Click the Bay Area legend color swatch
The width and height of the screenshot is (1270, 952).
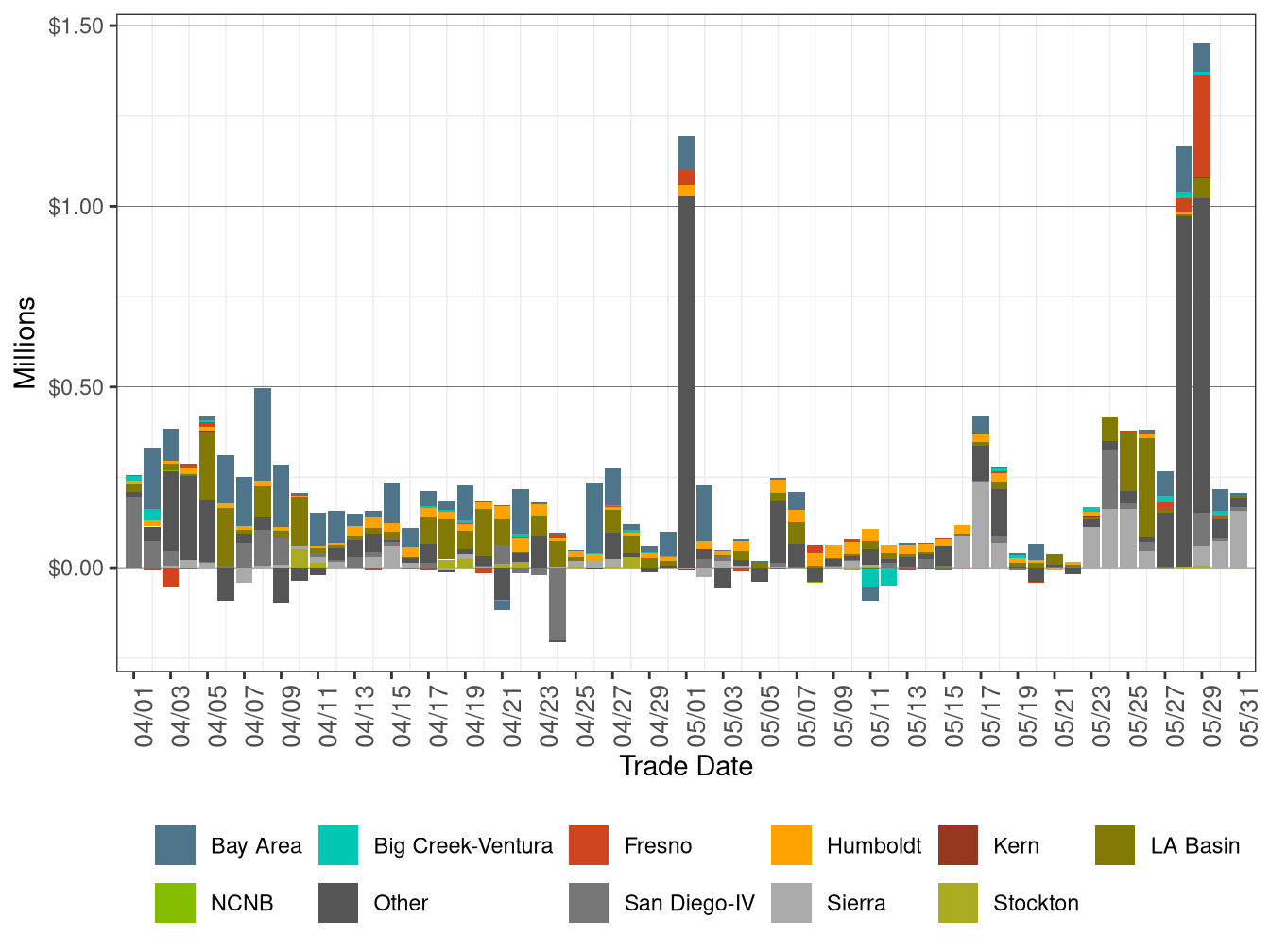point(176,845)
